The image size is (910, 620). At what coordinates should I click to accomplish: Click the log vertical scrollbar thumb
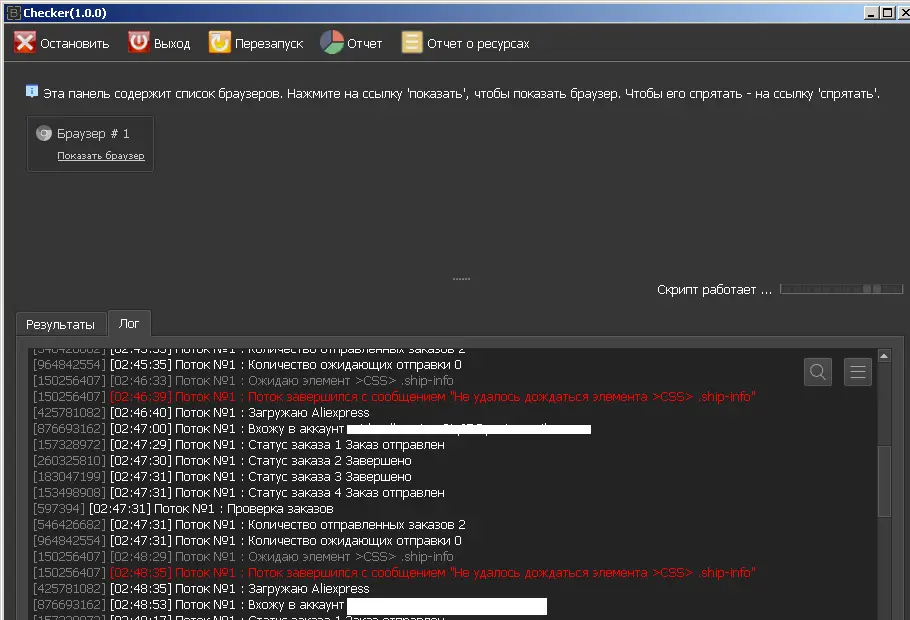click(884, 481)
